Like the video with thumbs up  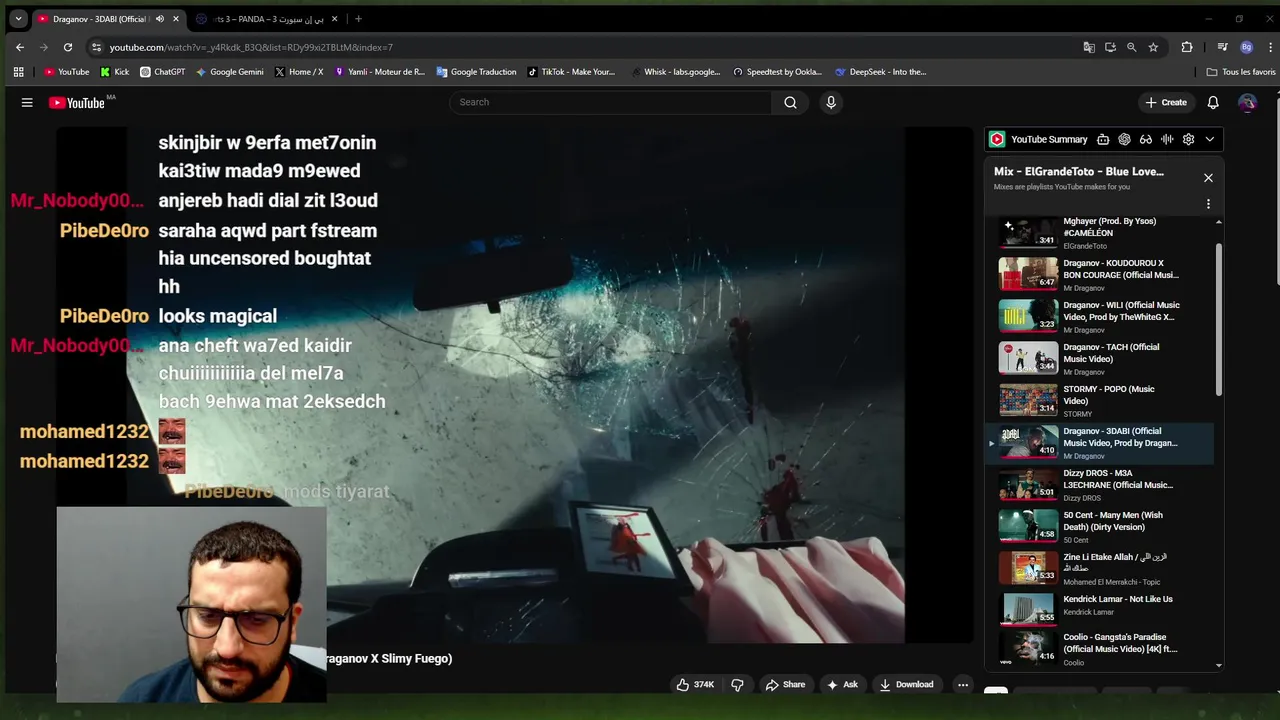(694, 685)
